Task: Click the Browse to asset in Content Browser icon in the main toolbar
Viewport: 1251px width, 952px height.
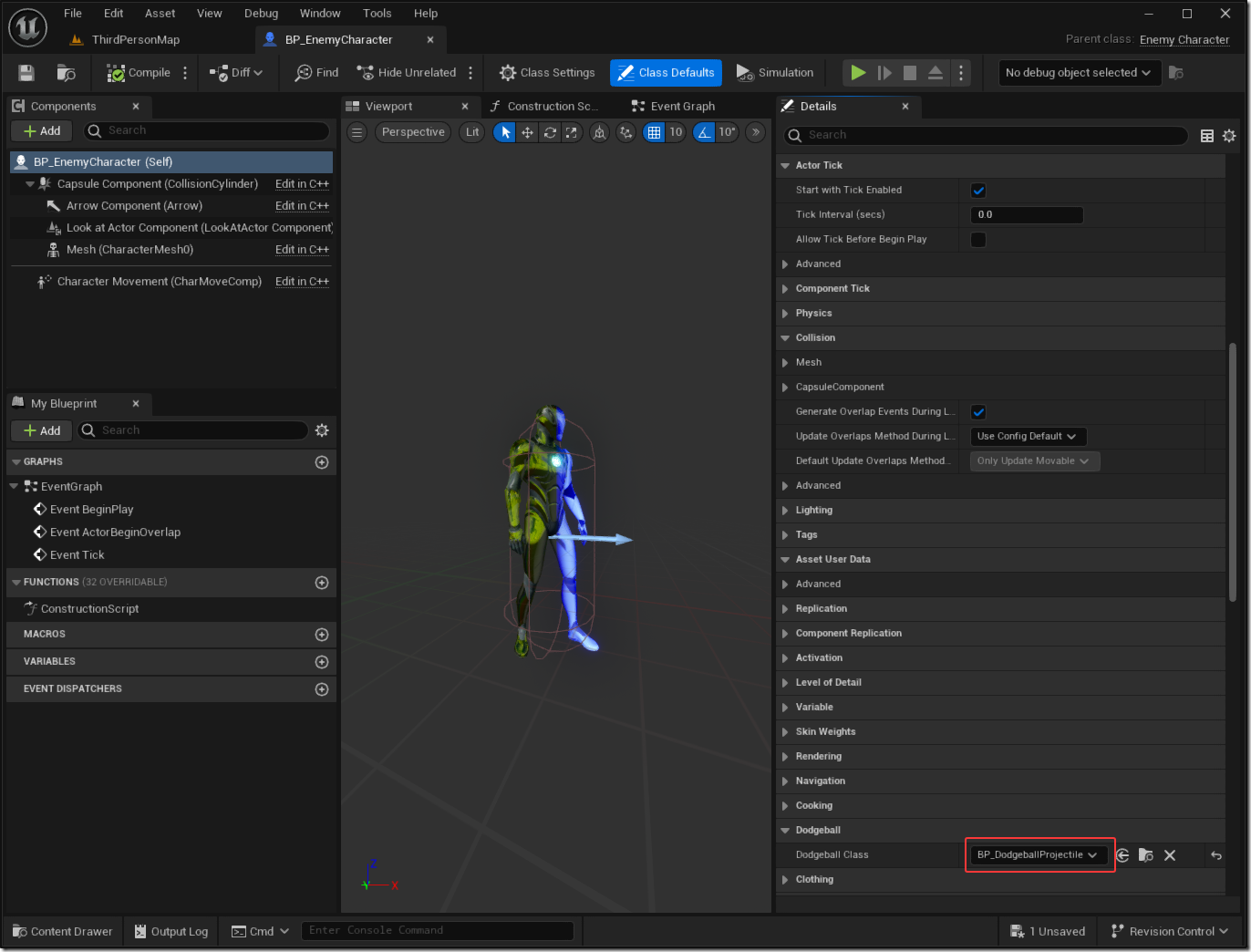Action: (66, 73)
